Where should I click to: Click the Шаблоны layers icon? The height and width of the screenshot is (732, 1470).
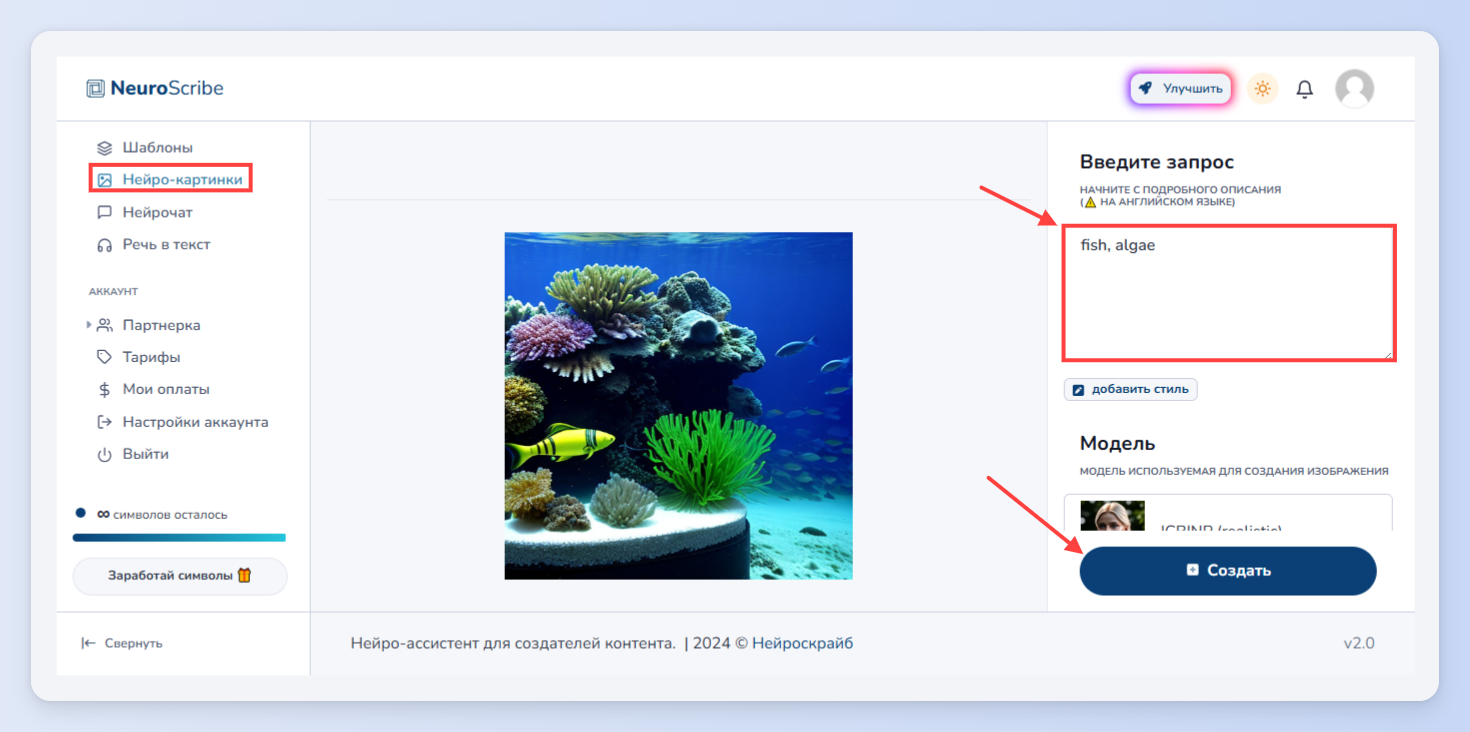coord(105,148)
